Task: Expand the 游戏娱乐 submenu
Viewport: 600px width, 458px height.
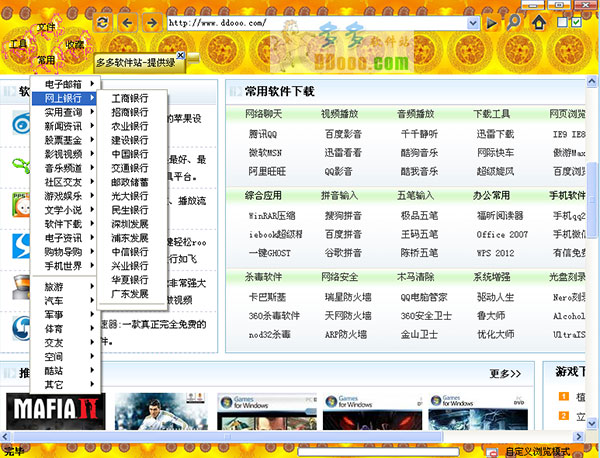Action: click(65, 196)
